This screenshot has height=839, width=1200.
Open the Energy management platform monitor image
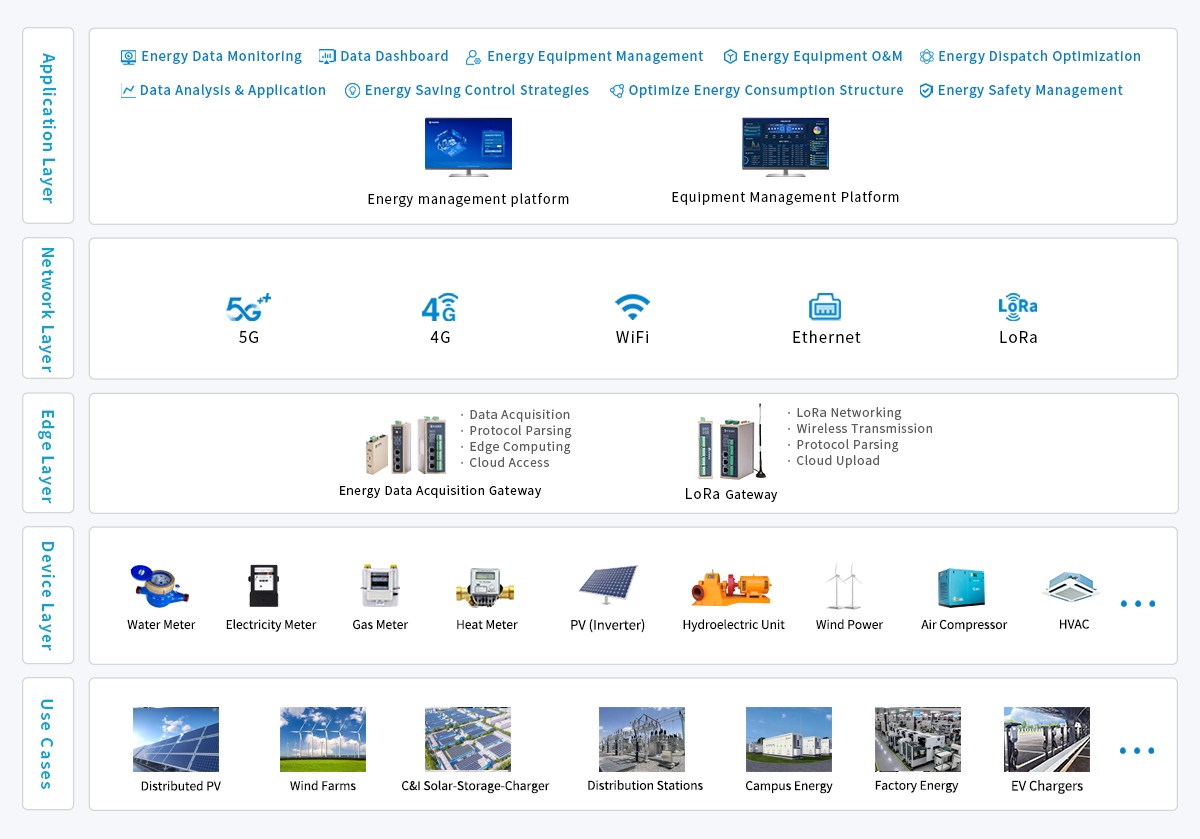[468, 147]
